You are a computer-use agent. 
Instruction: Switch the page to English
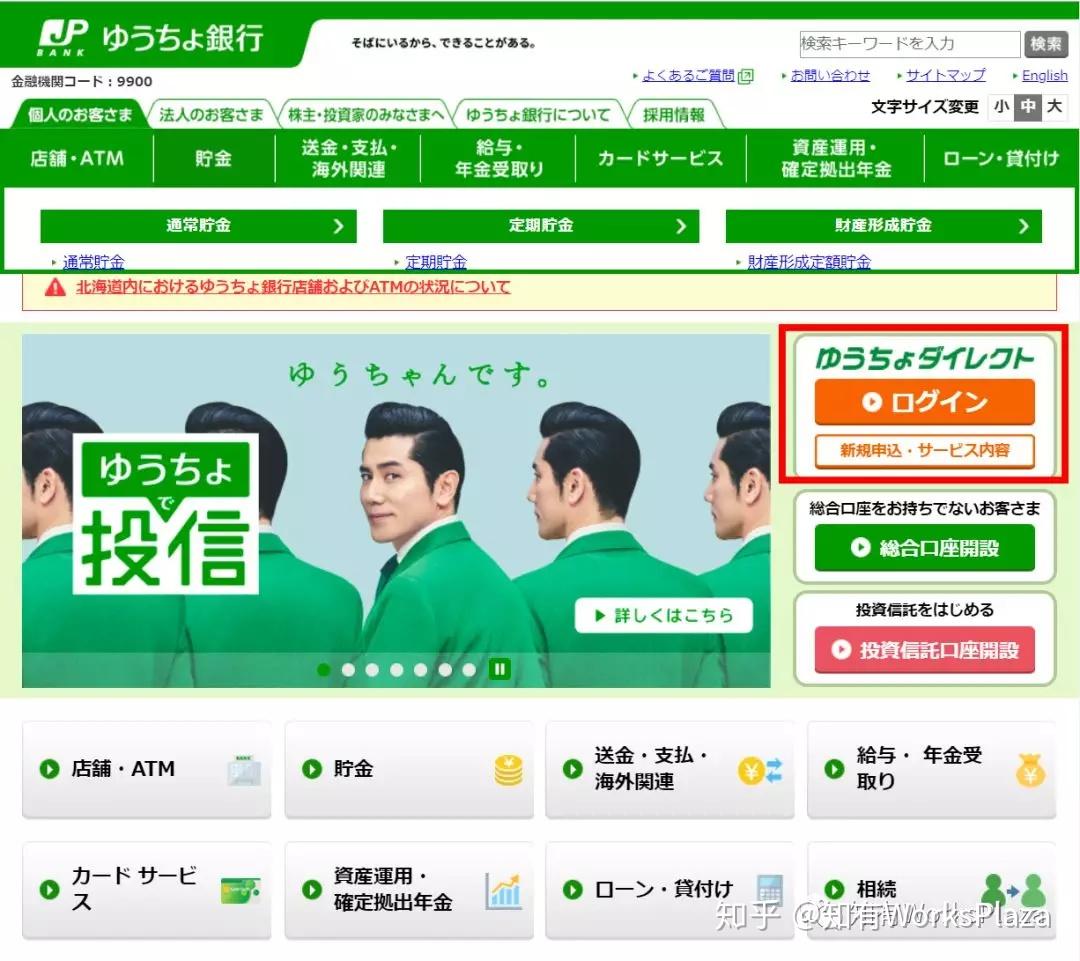(x=1044, y=75)
